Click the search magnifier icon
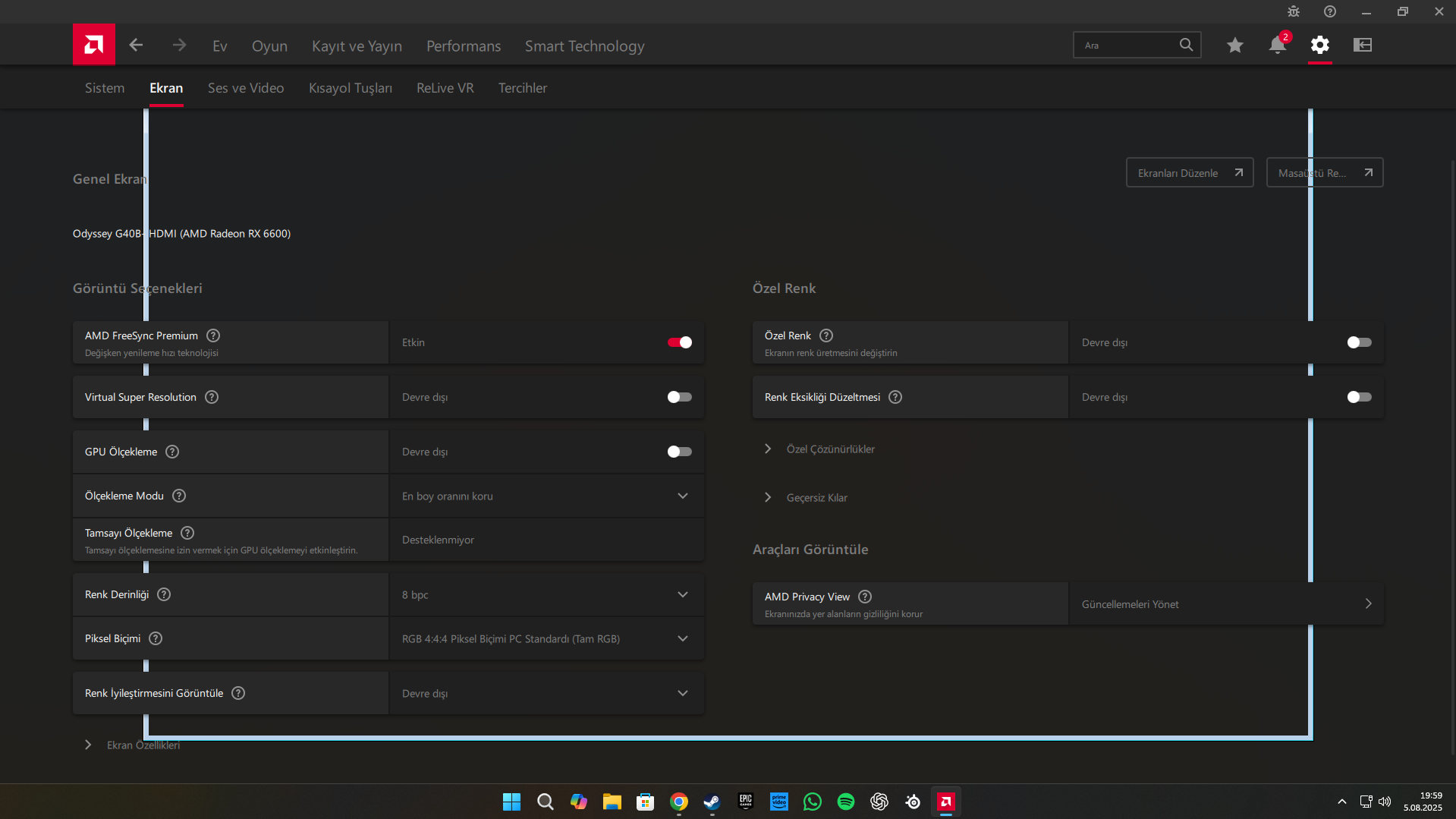Image resolution: width=1456 pixels, height=819 pixels. [x=1187, y=45]
